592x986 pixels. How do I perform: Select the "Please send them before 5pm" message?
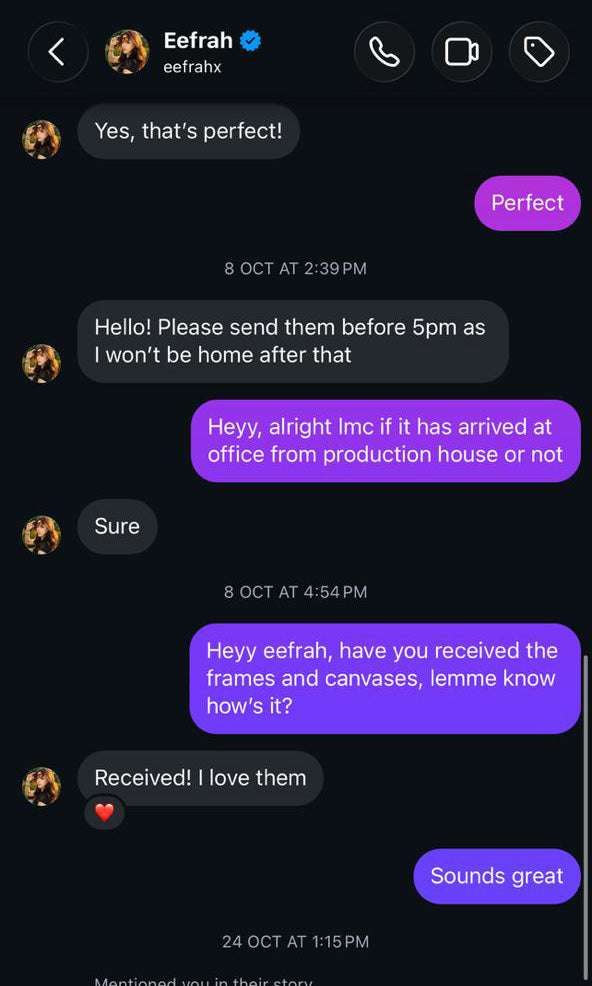[293, 341]
